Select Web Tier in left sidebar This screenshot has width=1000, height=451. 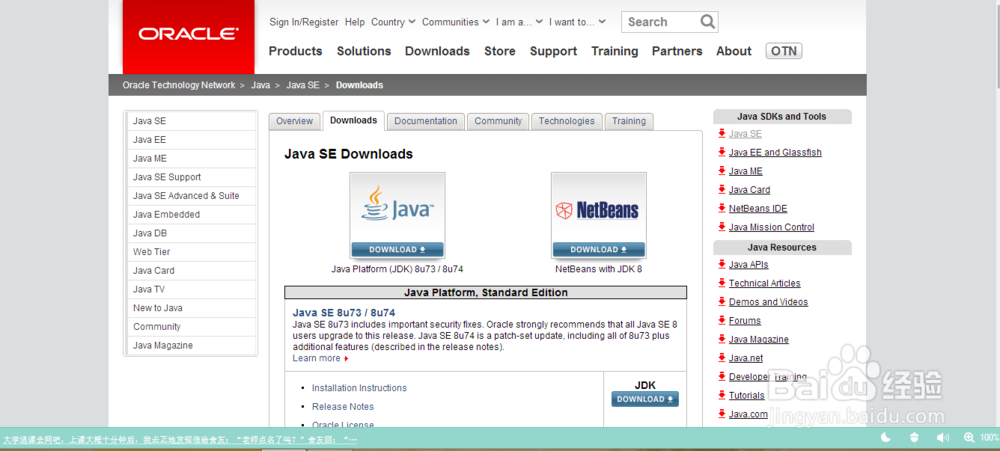click(191, 252)
